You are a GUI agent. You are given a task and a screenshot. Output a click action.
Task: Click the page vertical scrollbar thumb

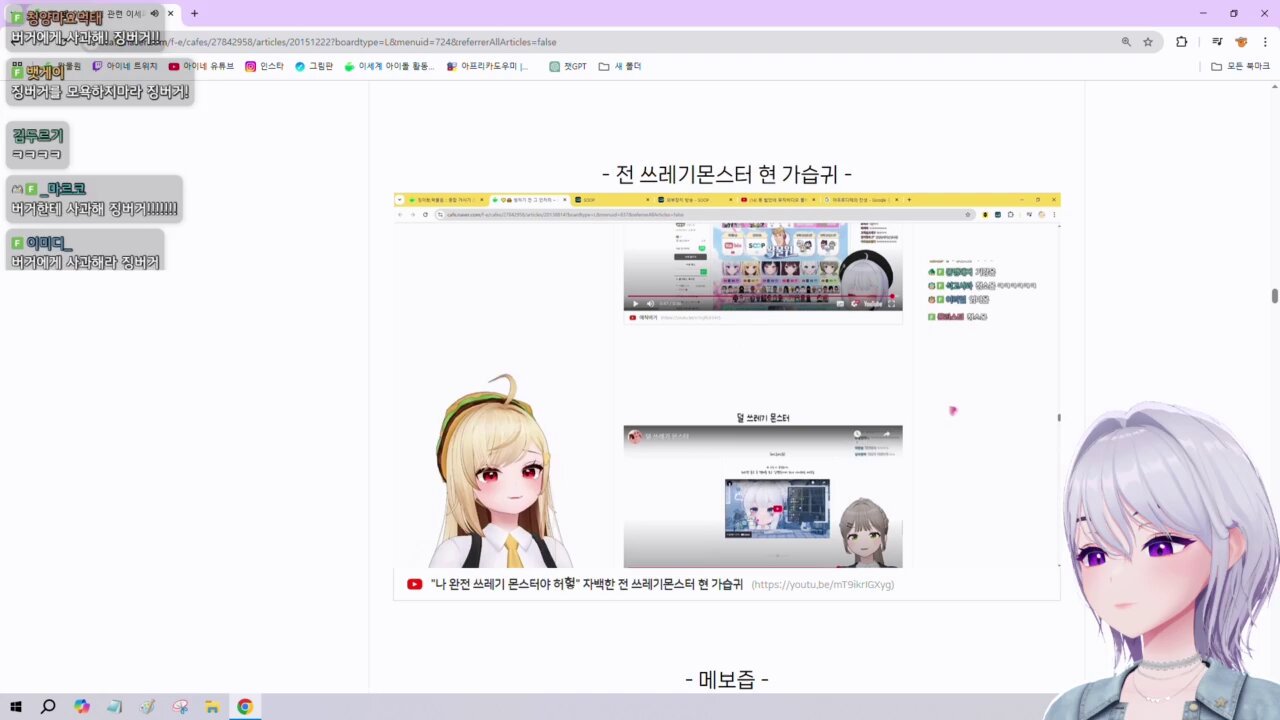point(1274,296)
